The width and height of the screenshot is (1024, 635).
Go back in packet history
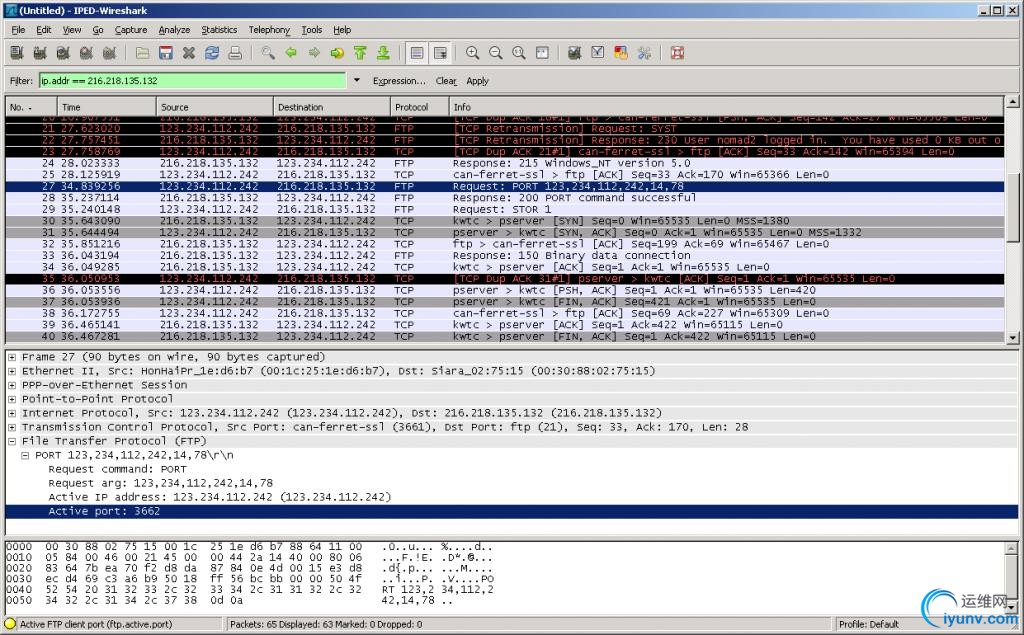291,53
